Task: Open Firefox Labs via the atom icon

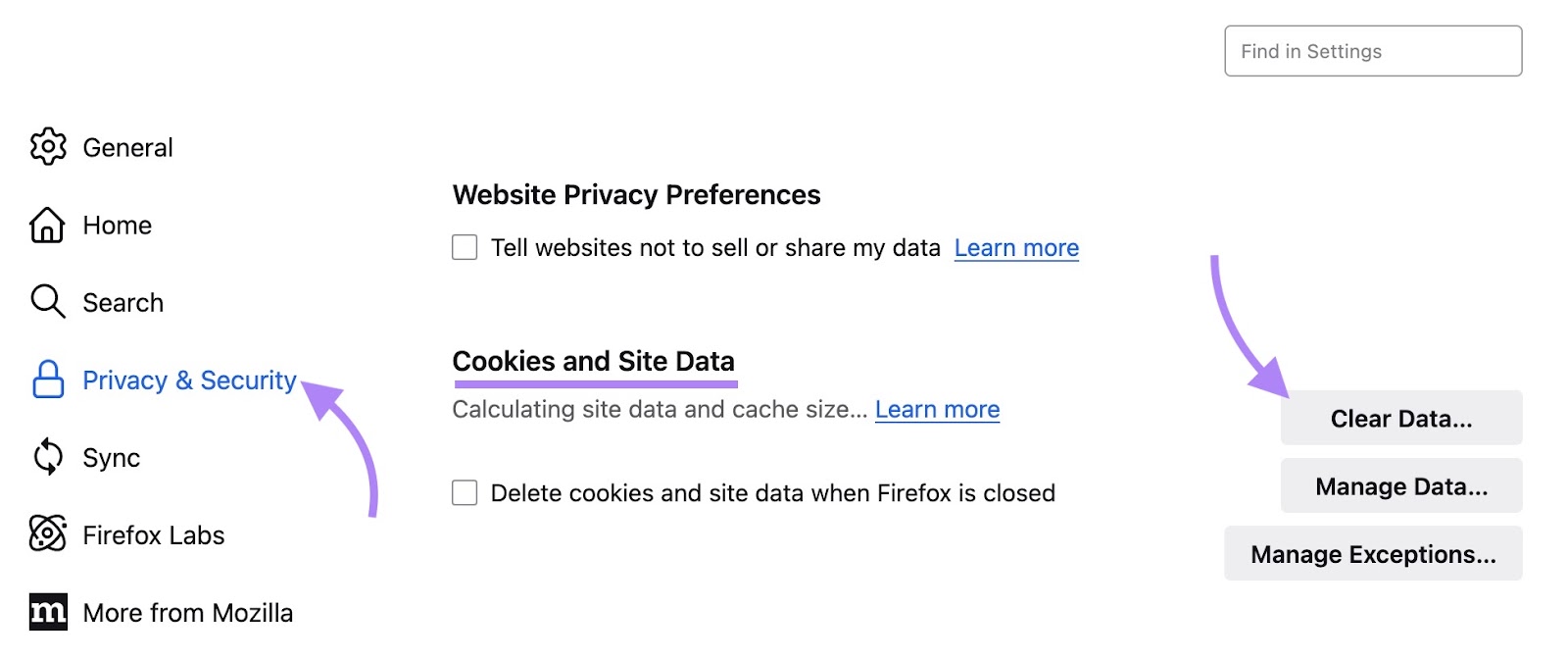Action: pyautogui.click(x=46, y=535)
